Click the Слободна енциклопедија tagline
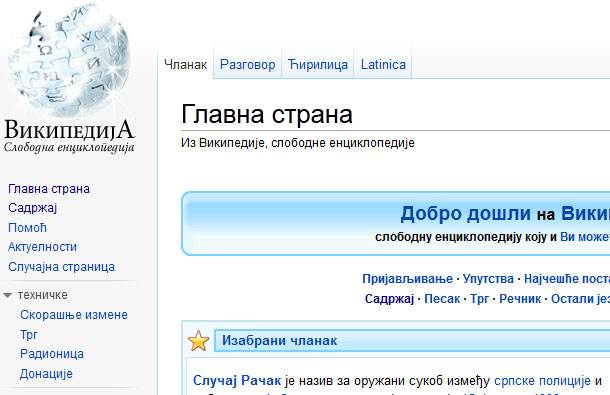This screenshot has height=395, width=610. click(69, 147)
